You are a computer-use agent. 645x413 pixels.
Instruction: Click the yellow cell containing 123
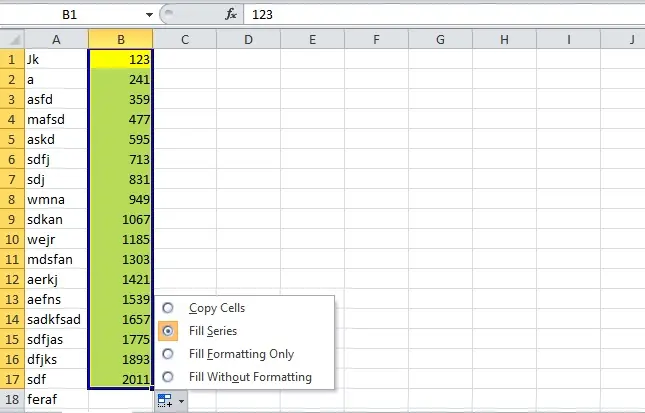point(121,59)
